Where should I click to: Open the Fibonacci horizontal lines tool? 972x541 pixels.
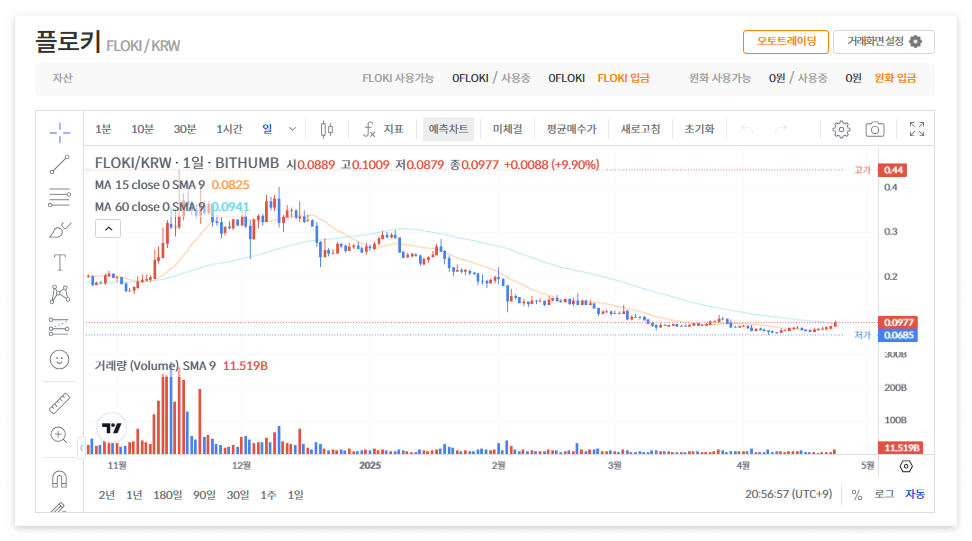pos(60,197)
